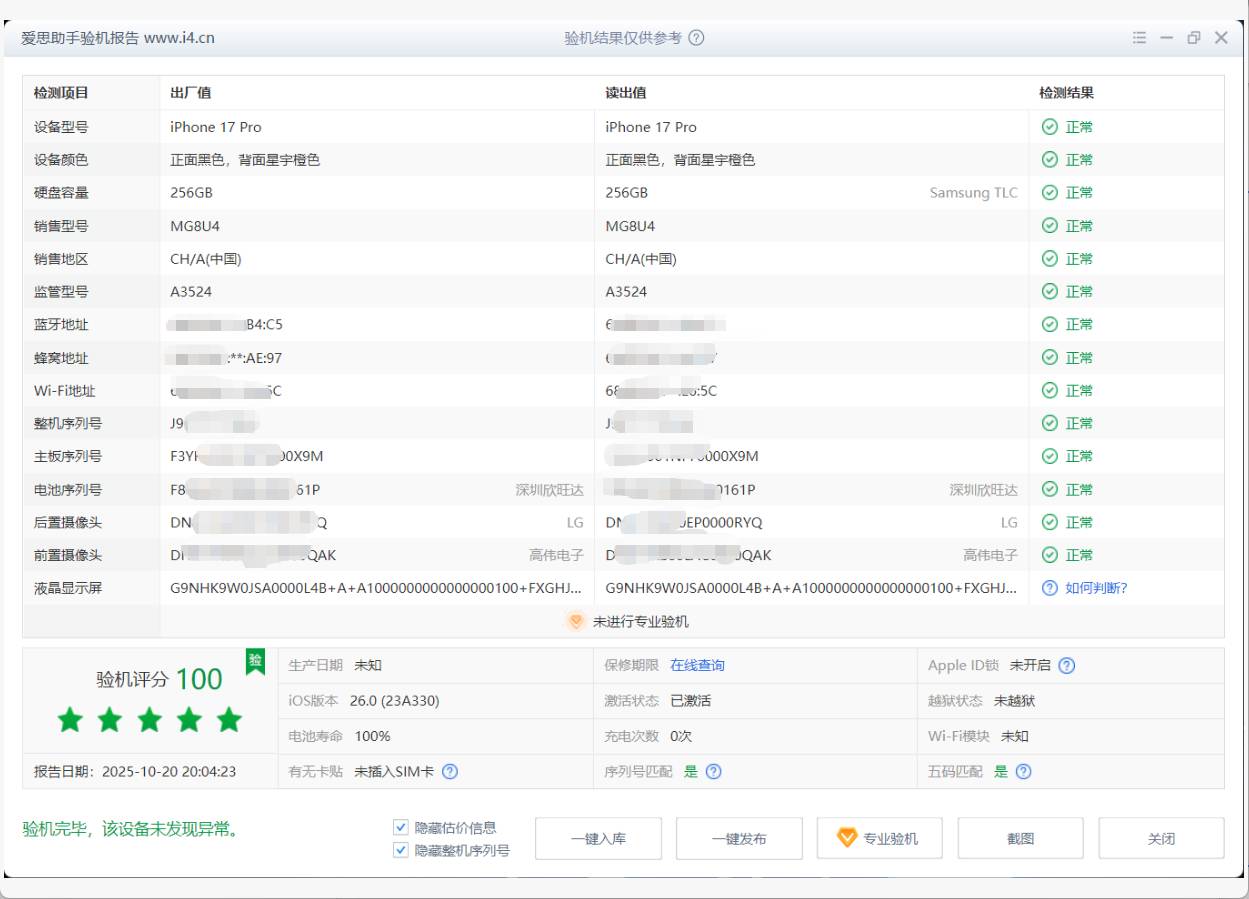Click the green check icon for 设备型号
Image resolution: width=1249 pixels, height=899 pixels.
pyautogui.click(x=1049, y=127)
